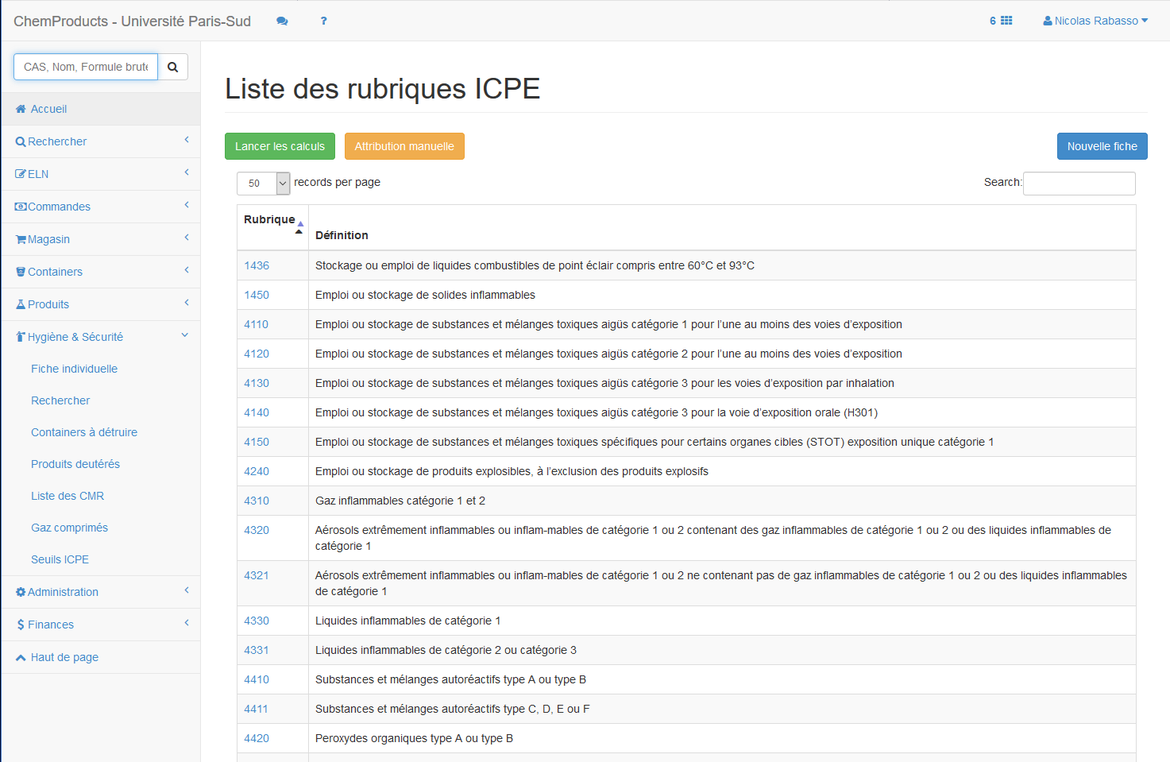
Task: Open Liste des CMR submenu item
Action: coord(67,496)
